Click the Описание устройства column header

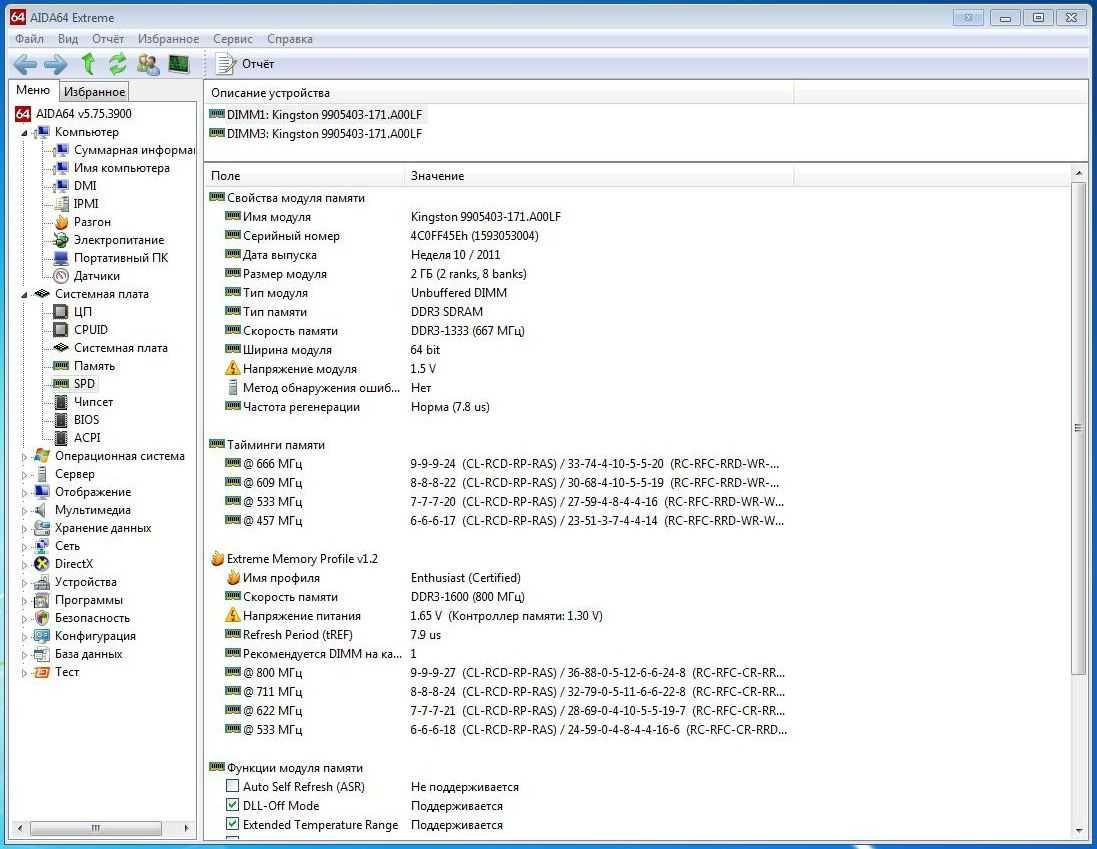499,93
